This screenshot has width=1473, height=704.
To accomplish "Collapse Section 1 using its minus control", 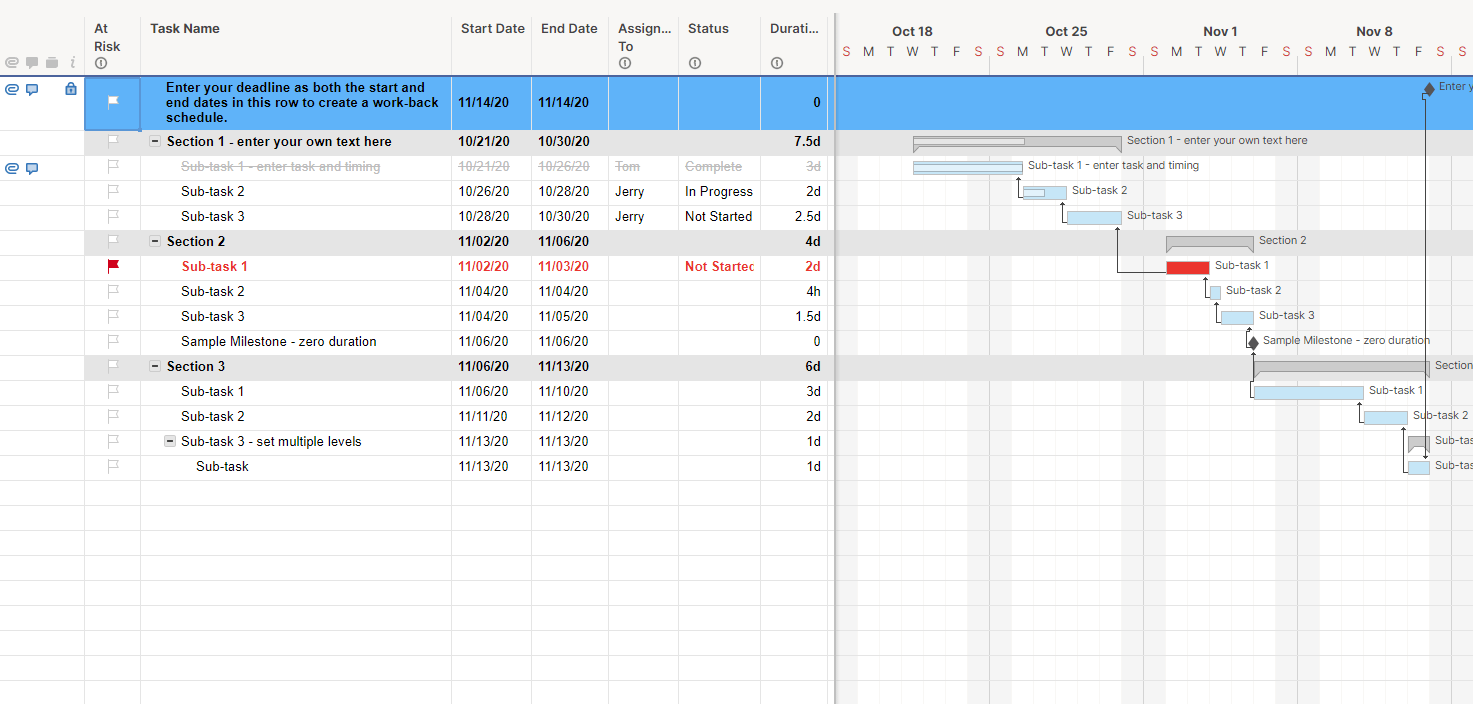I will (155, 141).
